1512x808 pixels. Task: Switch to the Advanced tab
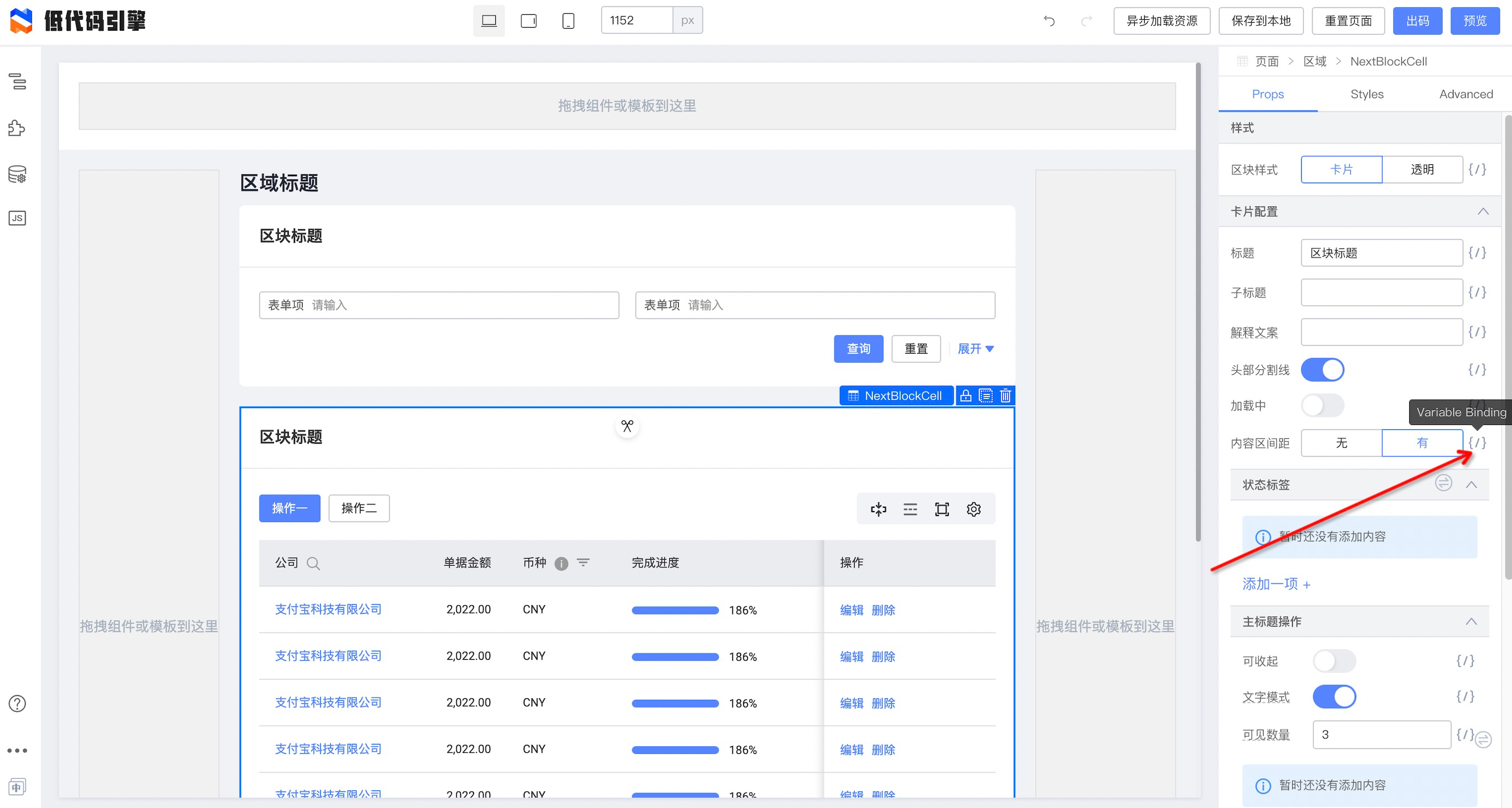[x=1465, y=94]
